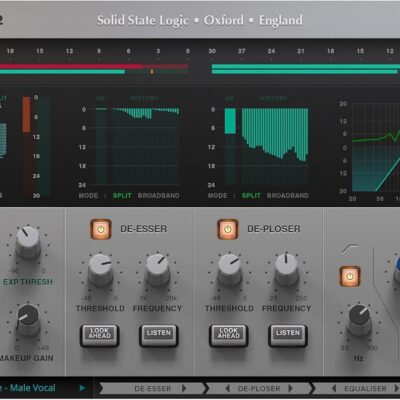Screen dimensions: 400x400
Task: Open the Male Vocal preset arrow
Action: [82, 388]
